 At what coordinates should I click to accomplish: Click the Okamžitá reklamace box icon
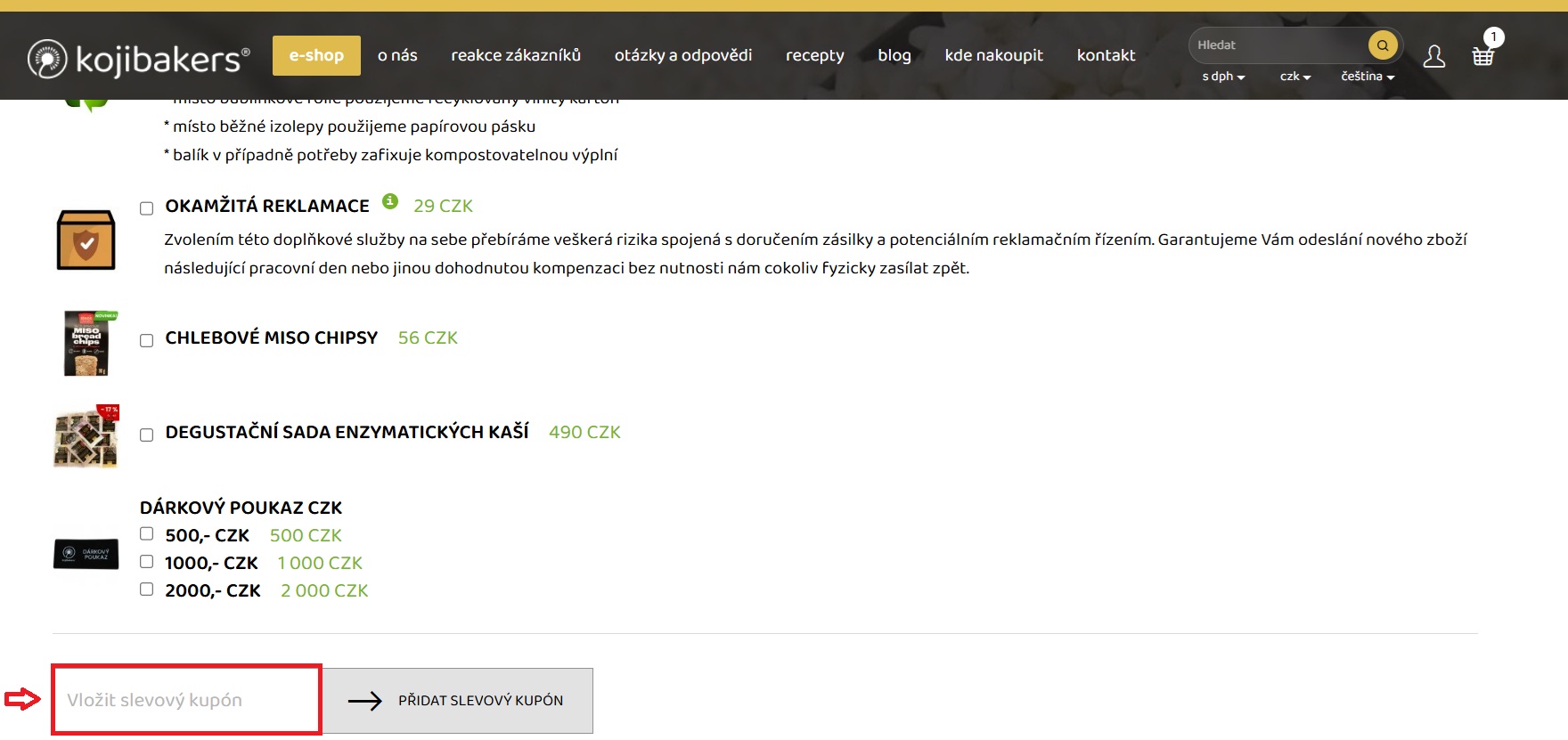(86, 240)
